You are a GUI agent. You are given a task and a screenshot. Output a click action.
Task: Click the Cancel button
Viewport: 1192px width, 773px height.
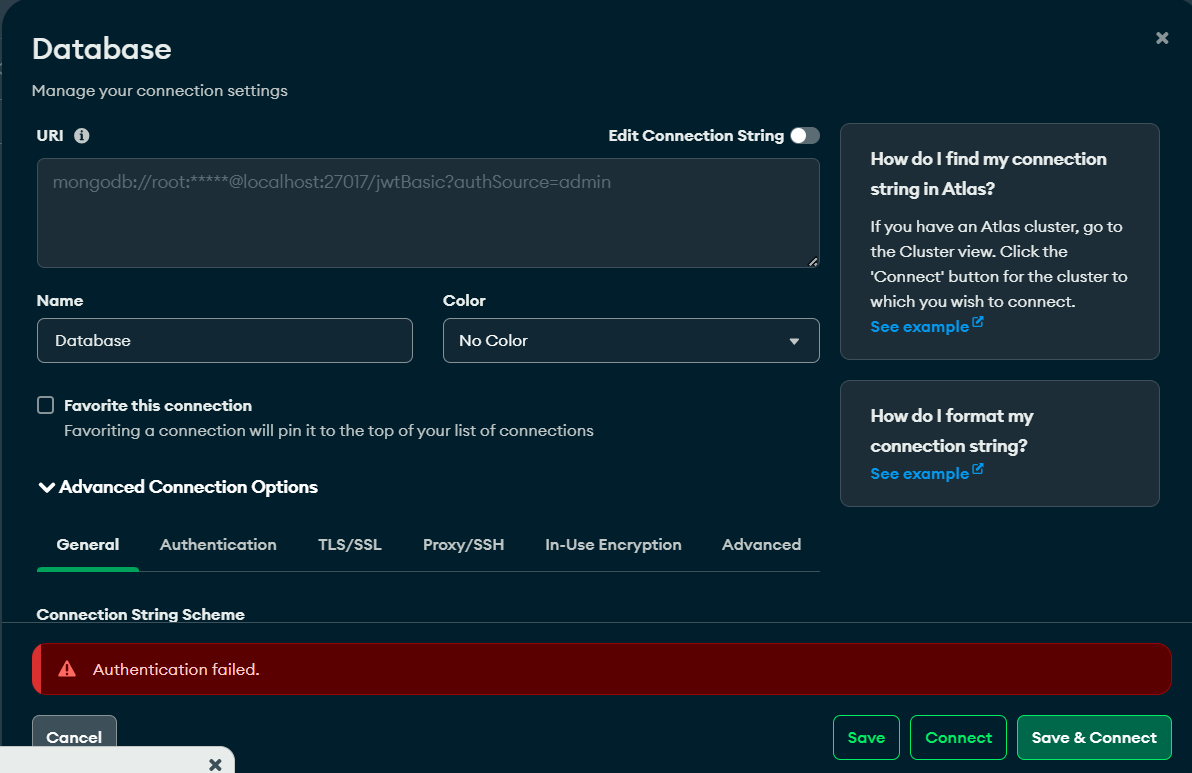point(74,737)
